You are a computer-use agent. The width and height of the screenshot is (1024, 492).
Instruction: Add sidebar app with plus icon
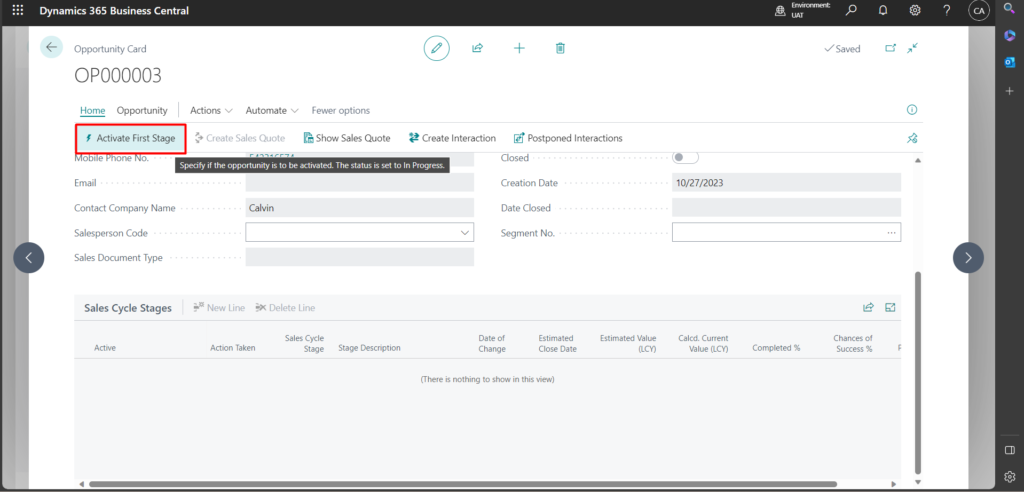pos(1009,91)
